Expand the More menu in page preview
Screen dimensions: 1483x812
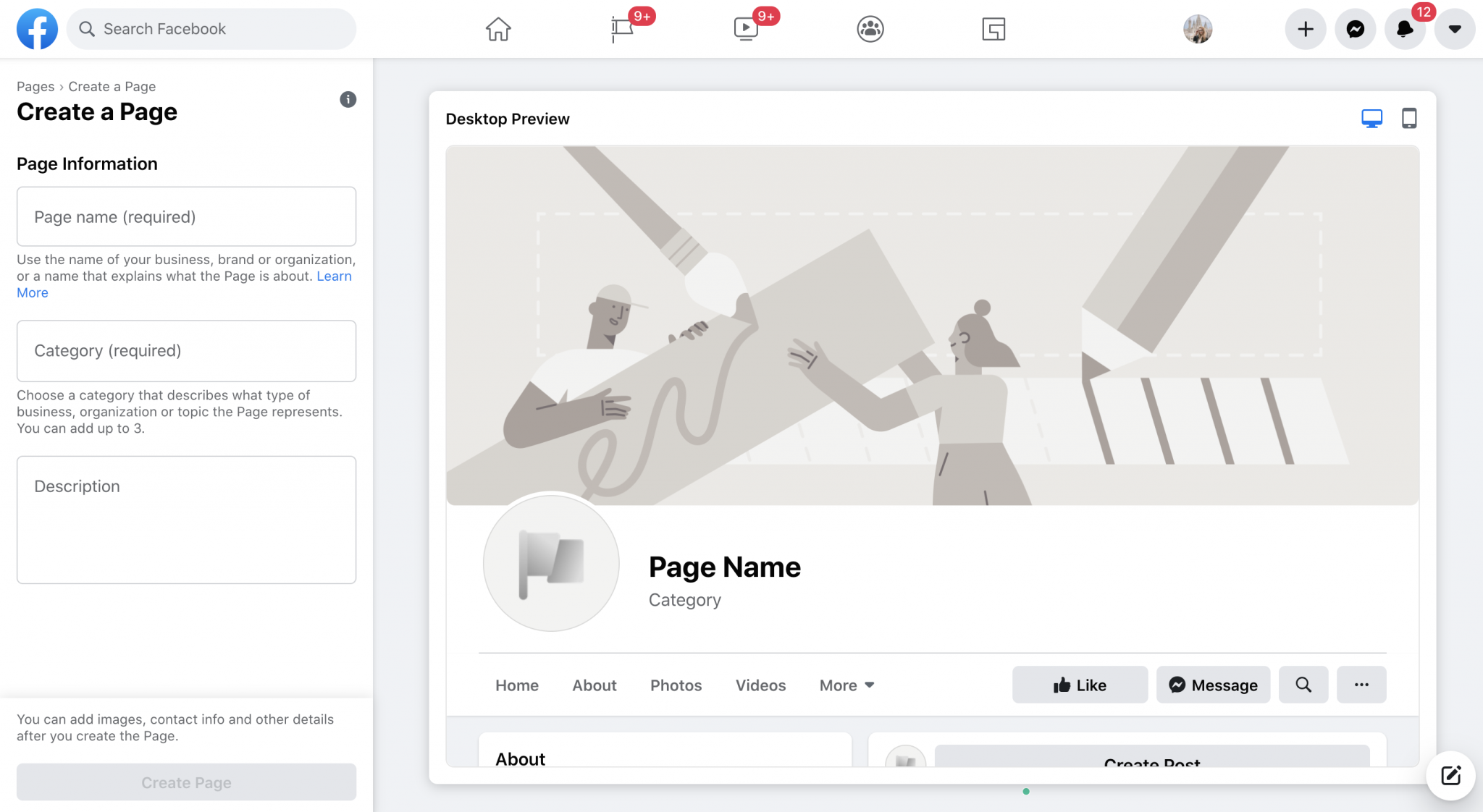click(845, 685)
